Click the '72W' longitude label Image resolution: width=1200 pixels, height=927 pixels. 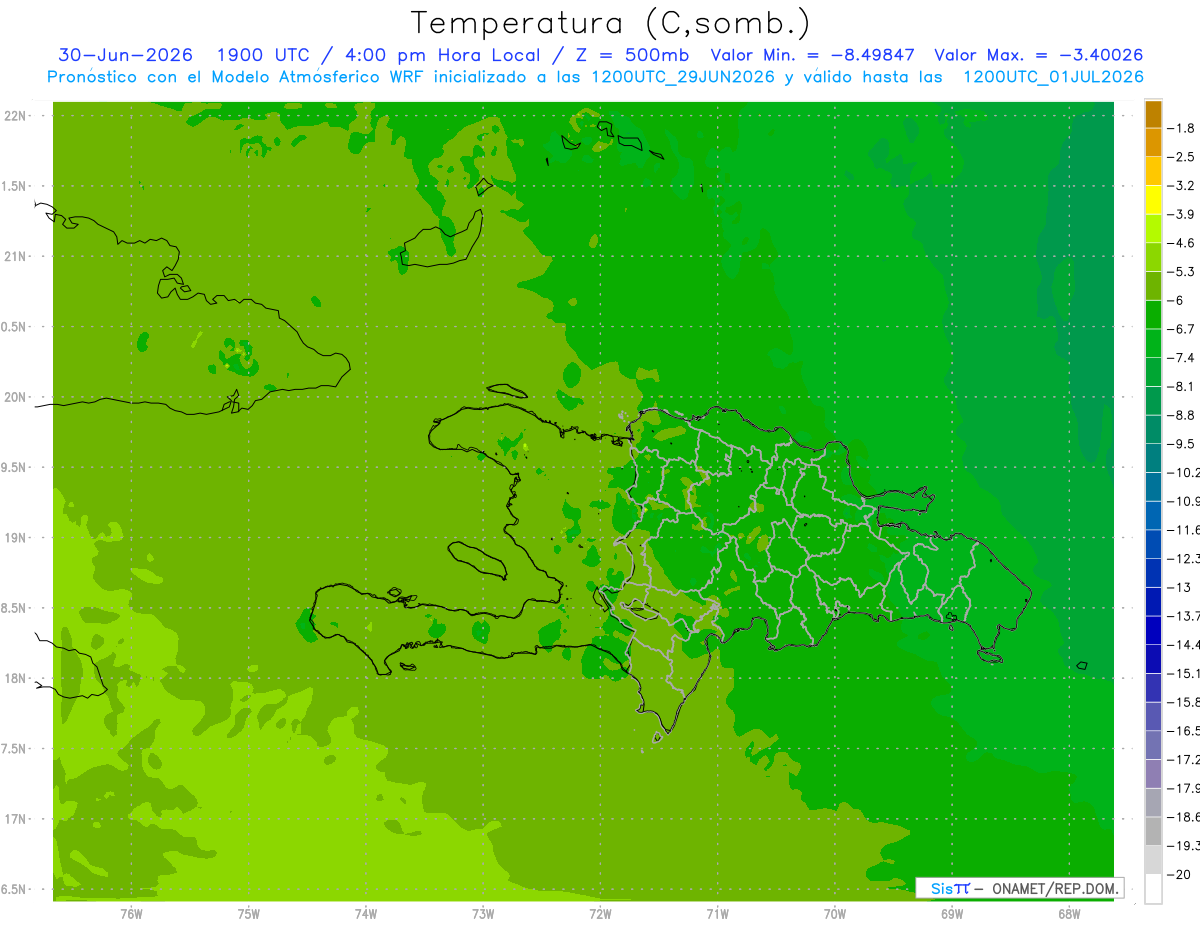600,913
